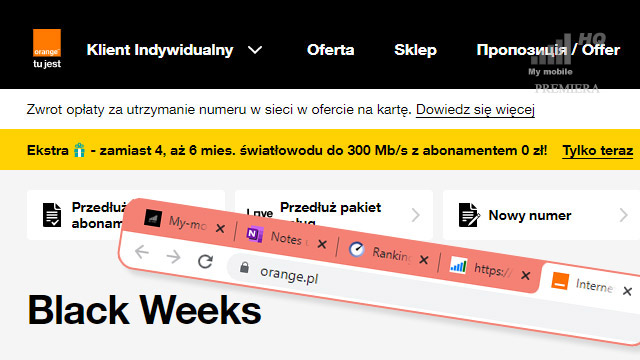Click the orange favicon on Internet tab
640x360 pixels.
tap(560, 281)
